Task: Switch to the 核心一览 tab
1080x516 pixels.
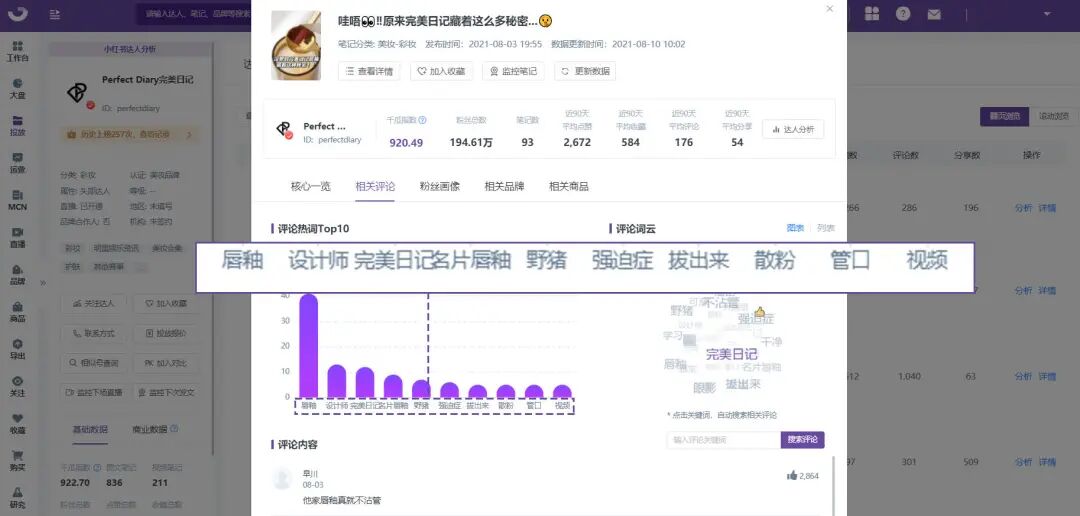Action: 311,186
